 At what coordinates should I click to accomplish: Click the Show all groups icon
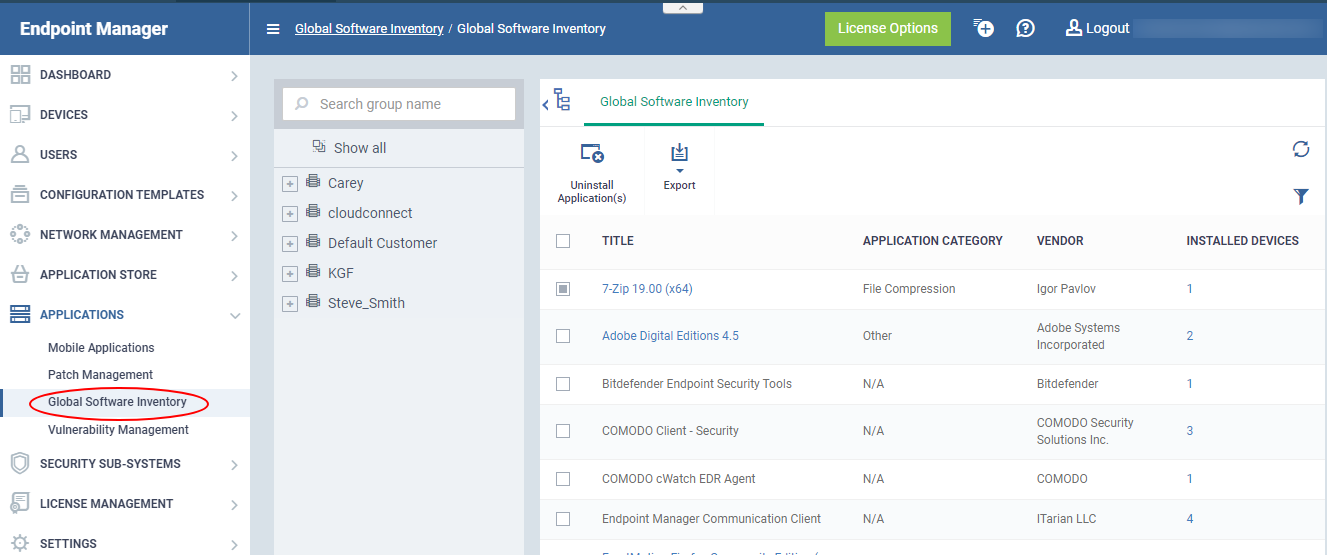[x=319, y=147]
